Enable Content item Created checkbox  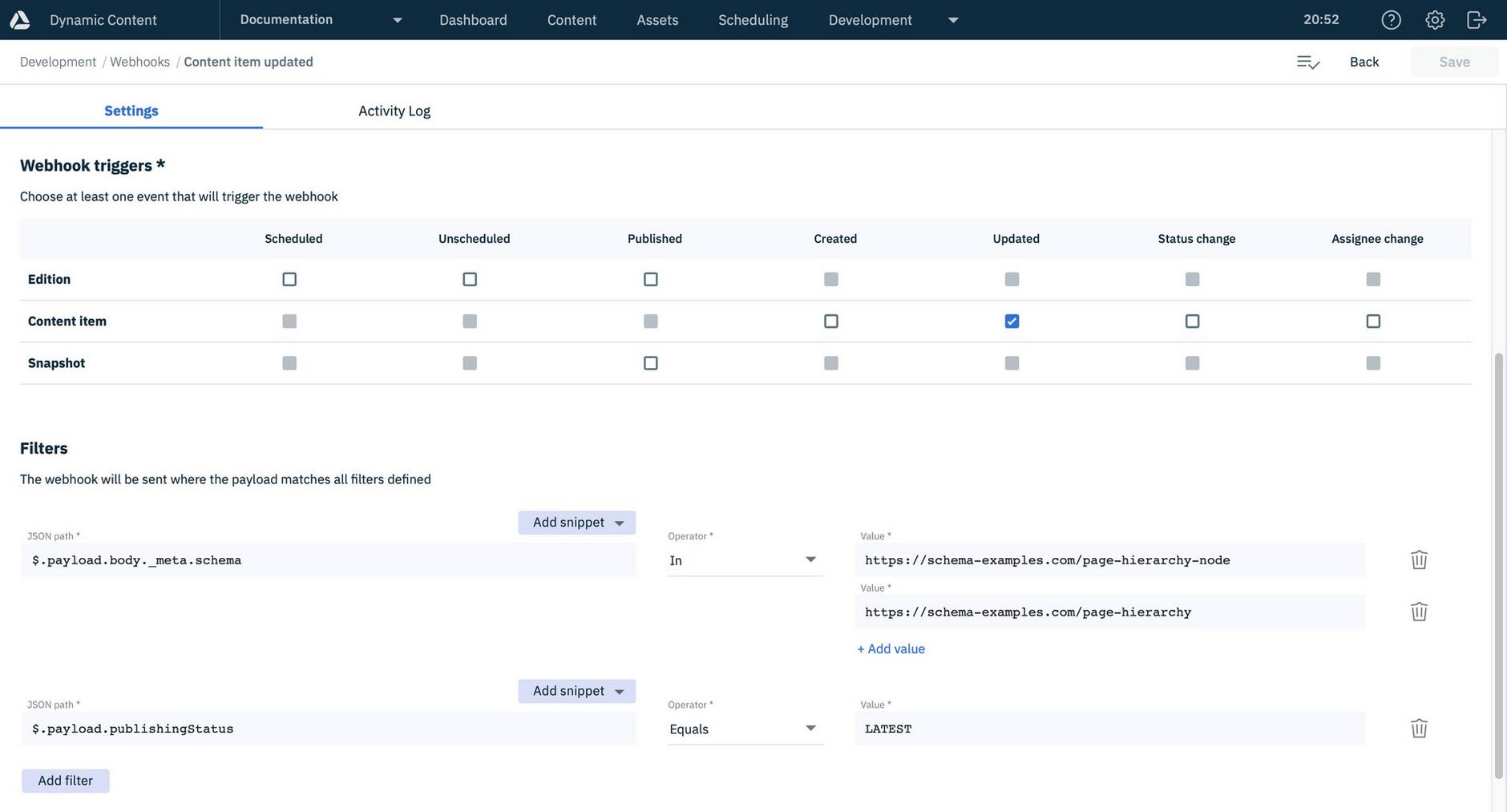click(831, 321)
